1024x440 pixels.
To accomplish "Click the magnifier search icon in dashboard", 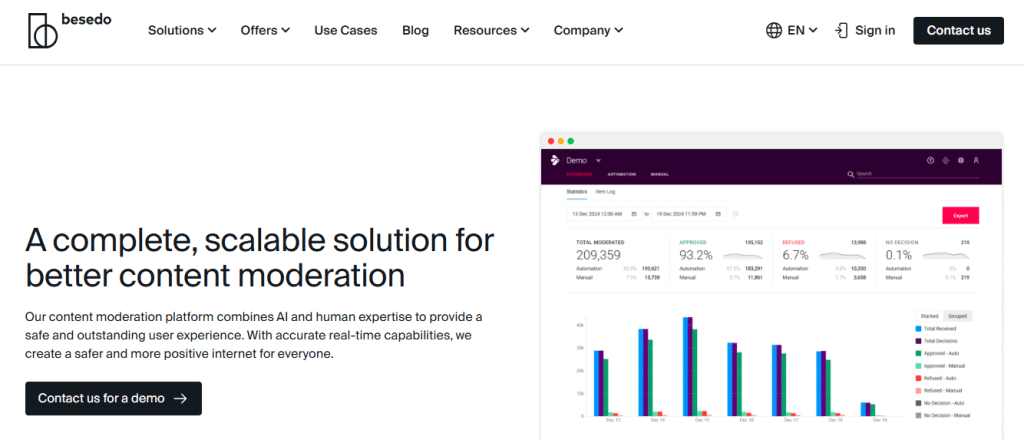I will coord(850,174).
